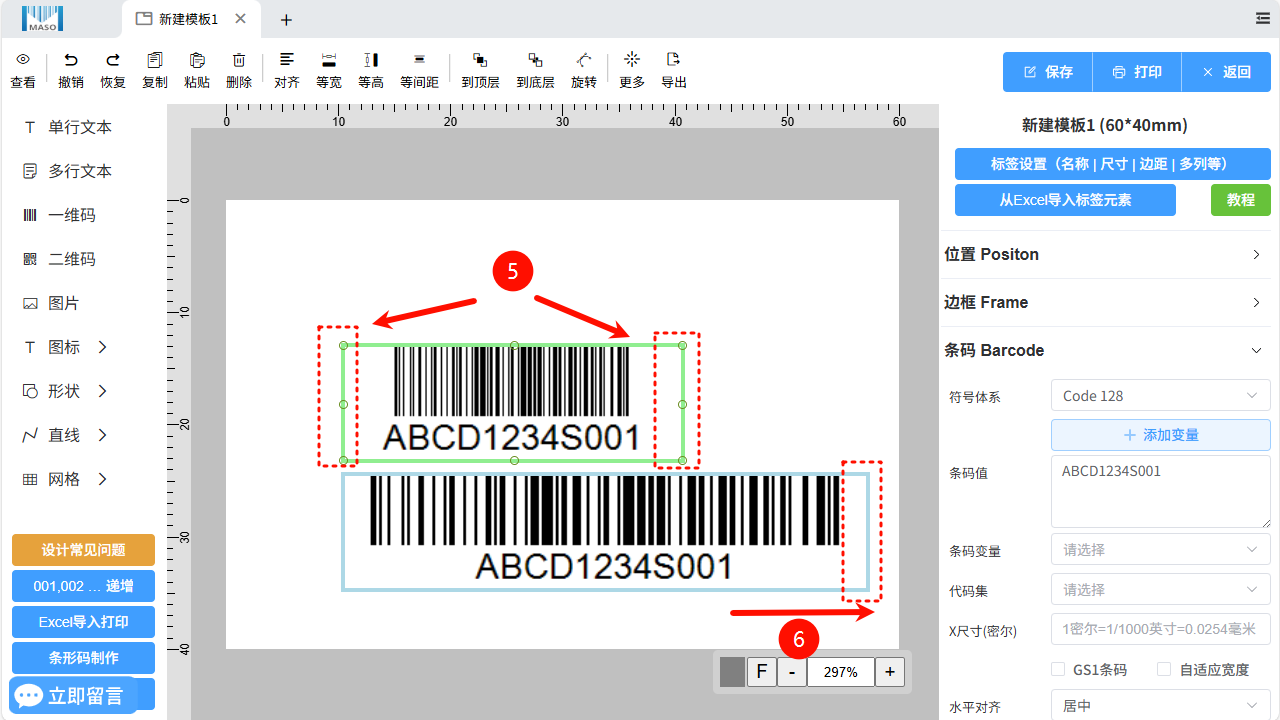Click the 打印 print button
This screenshot has width=1280, height=720.
1137,72
